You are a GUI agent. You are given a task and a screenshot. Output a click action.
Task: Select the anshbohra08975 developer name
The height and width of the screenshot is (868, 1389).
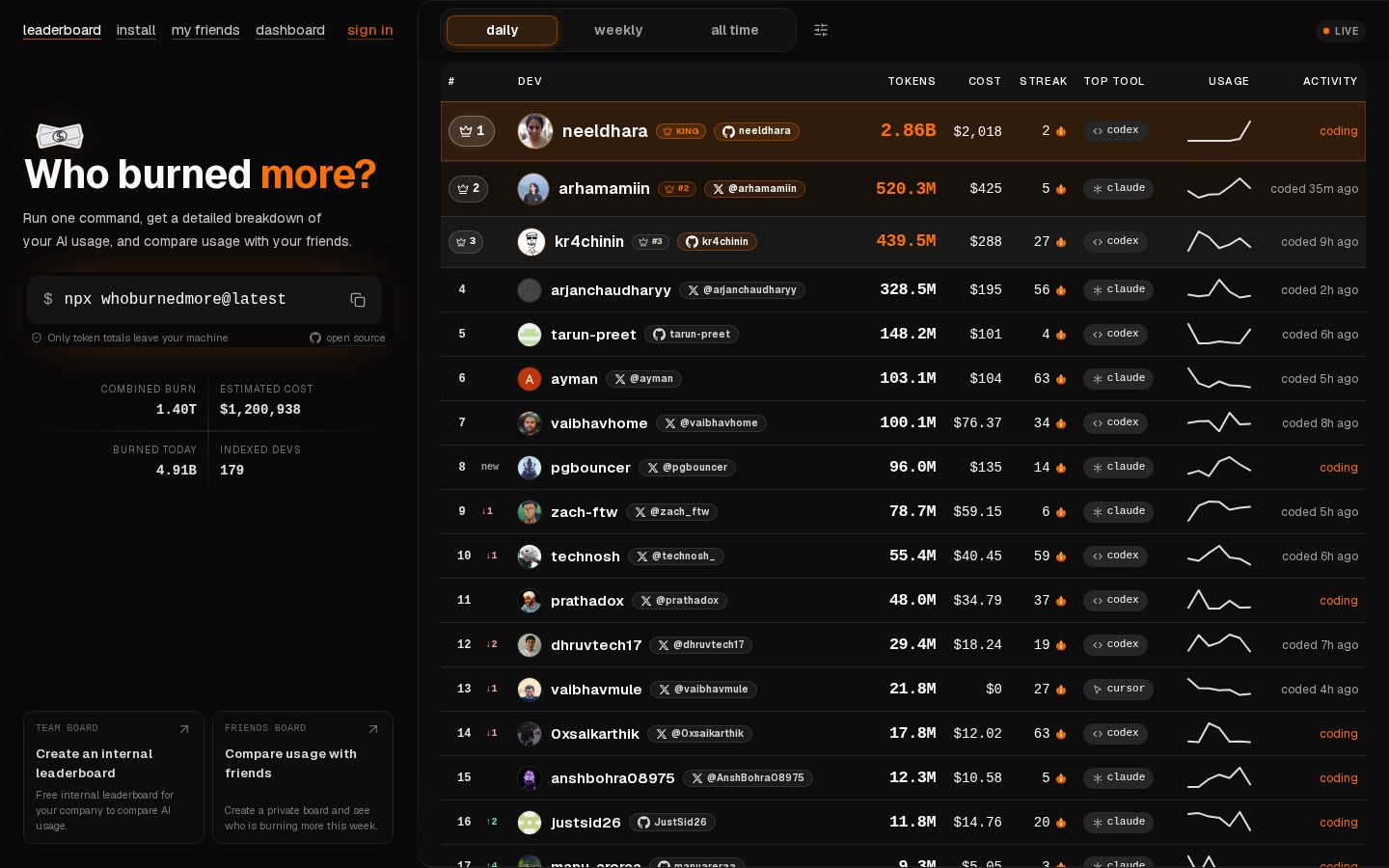613,778
